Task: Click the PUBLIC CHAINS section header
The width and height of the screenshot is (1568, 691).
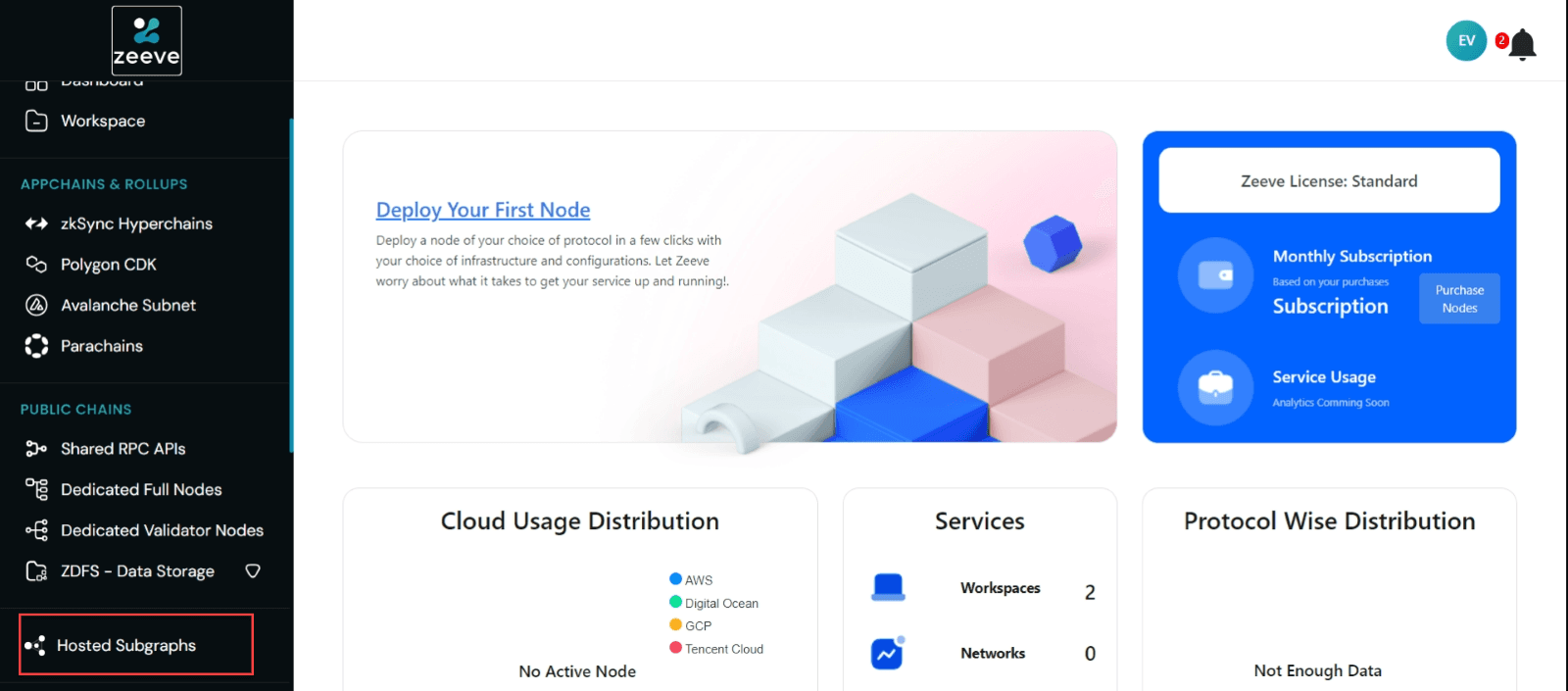Action: tap(76, 410)
